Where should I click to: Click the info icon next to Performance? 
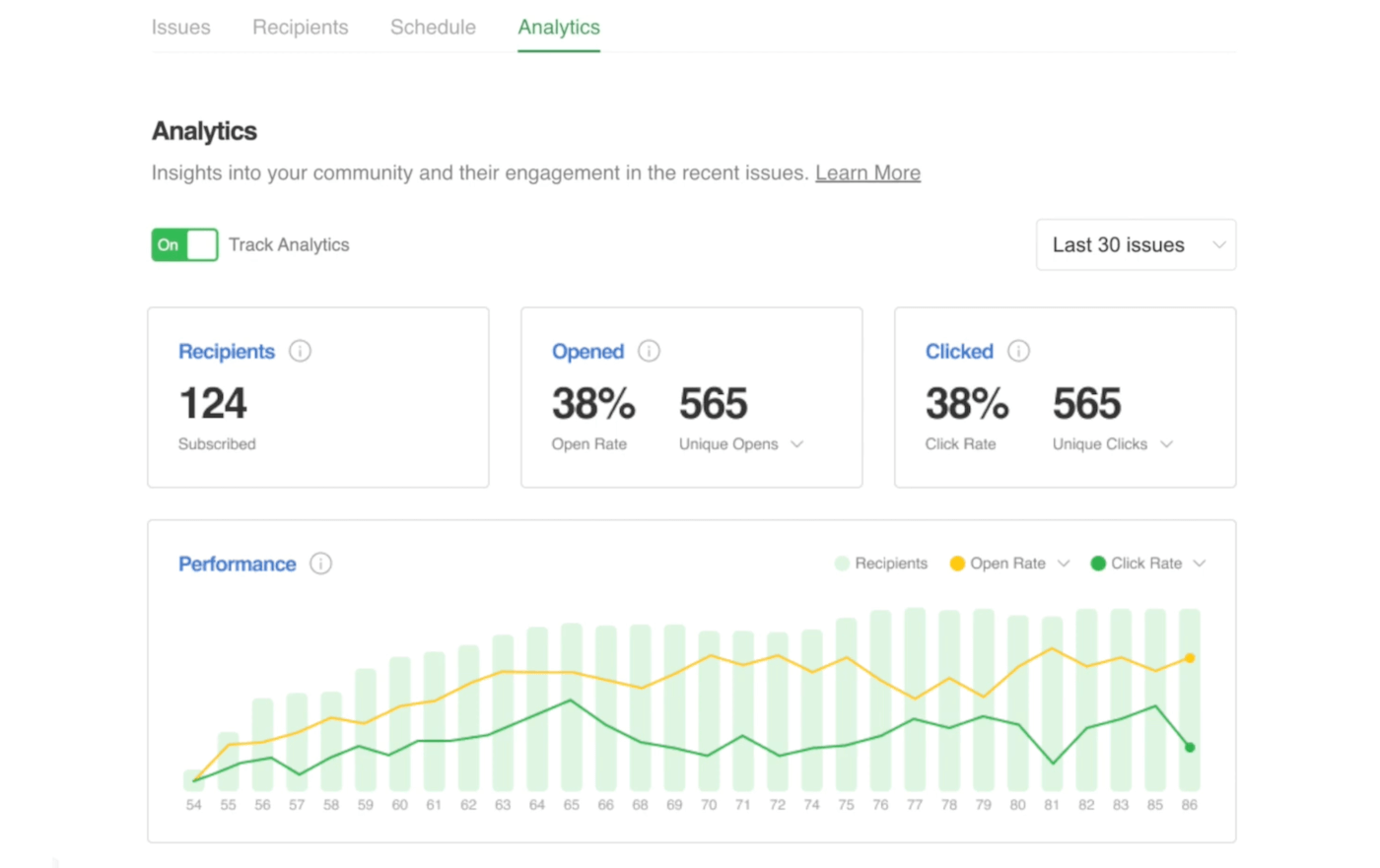(x=320, y=564)
